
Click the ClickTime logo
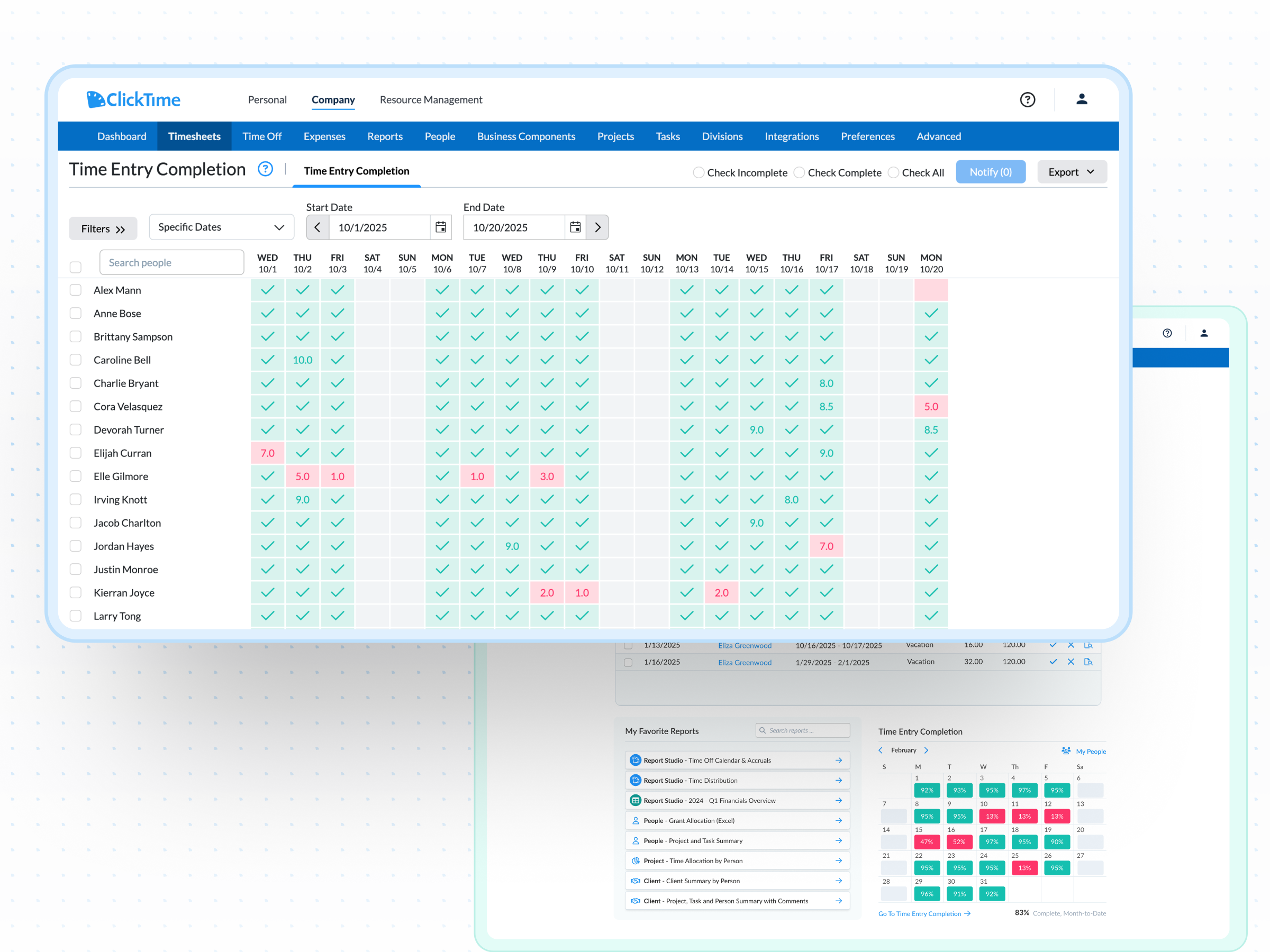134,100
